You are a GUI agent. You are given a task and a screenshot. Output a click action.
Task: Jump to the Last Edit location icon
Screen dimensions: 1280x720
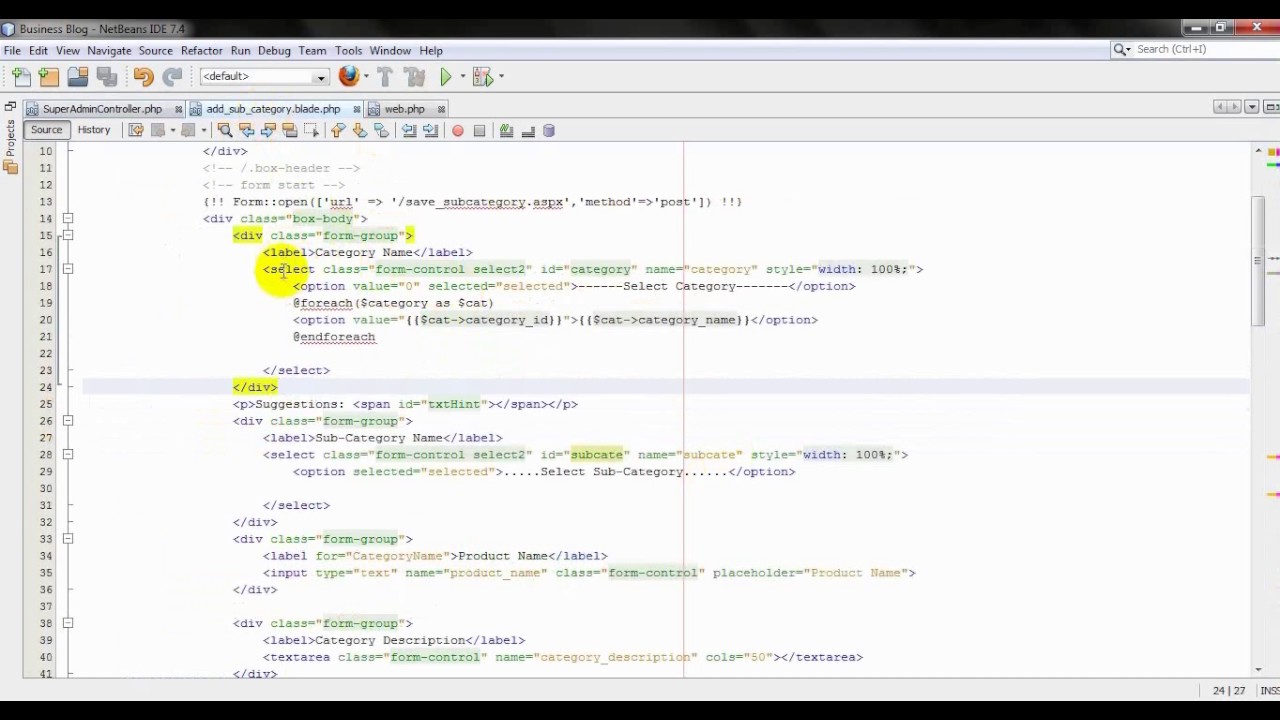click(136, 130)
